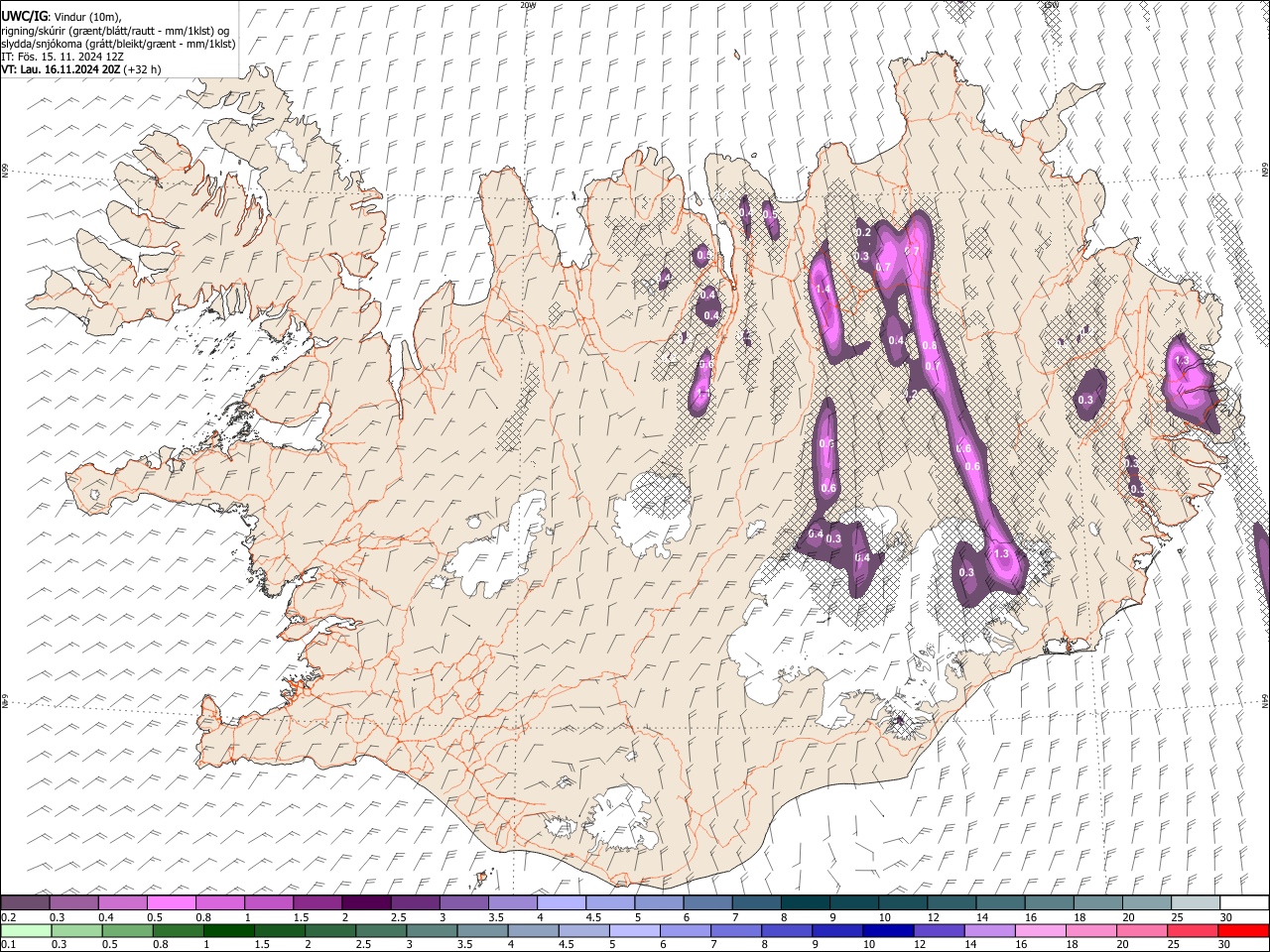1270x952 pixels.
Task: Click the '0.1' label on the green scale
Action: [9, 944]
